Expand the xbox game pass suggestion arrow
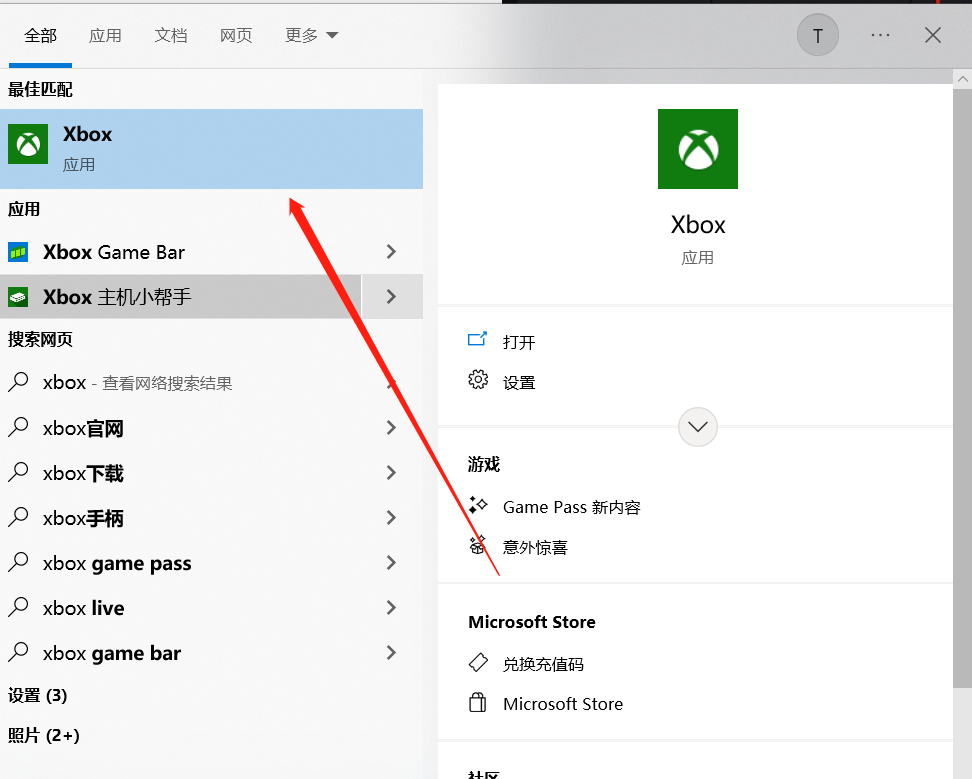Image resolution: width=972 pixels, height=779 pixels. pos(391,563)
